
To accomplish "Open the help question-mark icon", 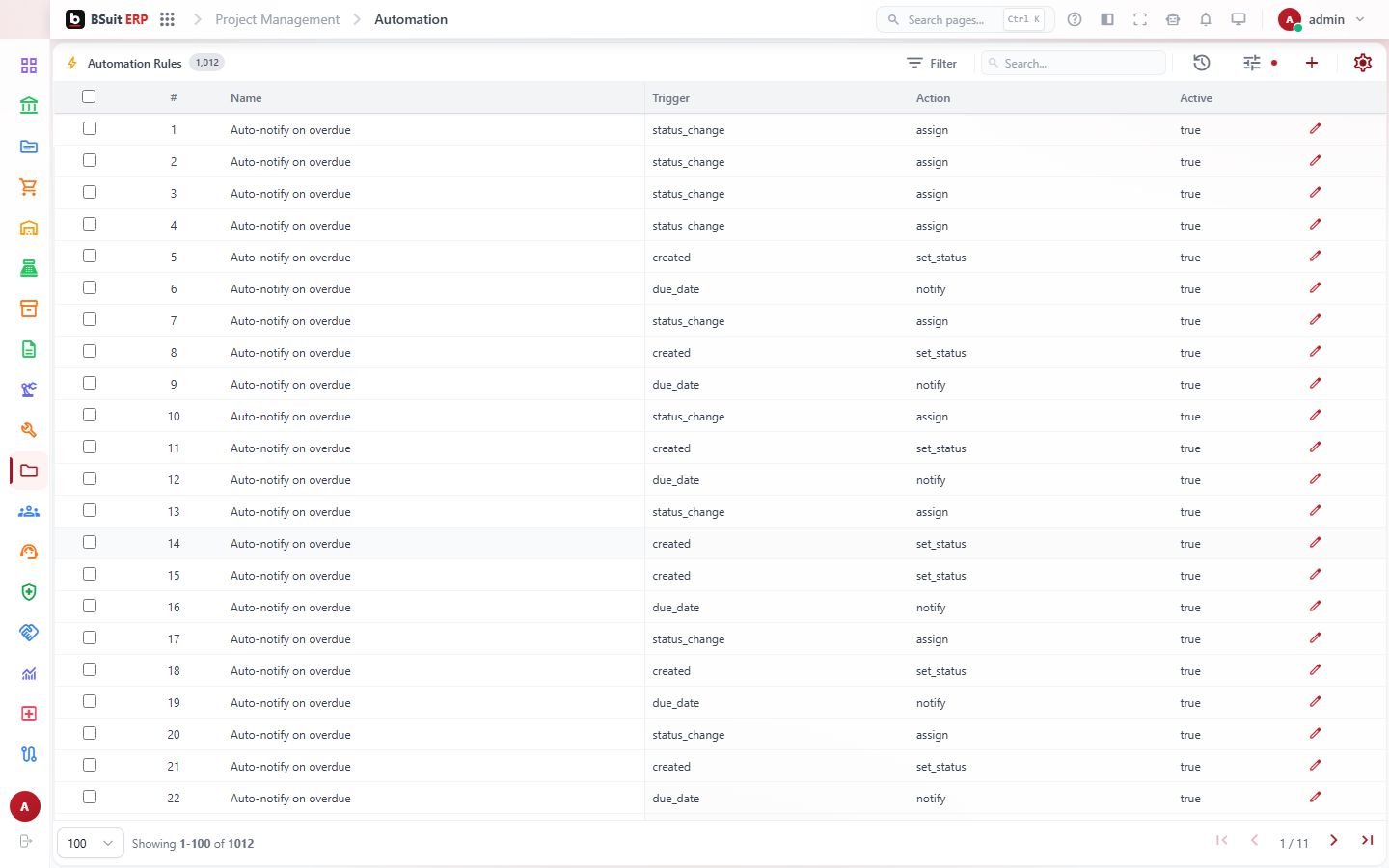I will 1075,19.
